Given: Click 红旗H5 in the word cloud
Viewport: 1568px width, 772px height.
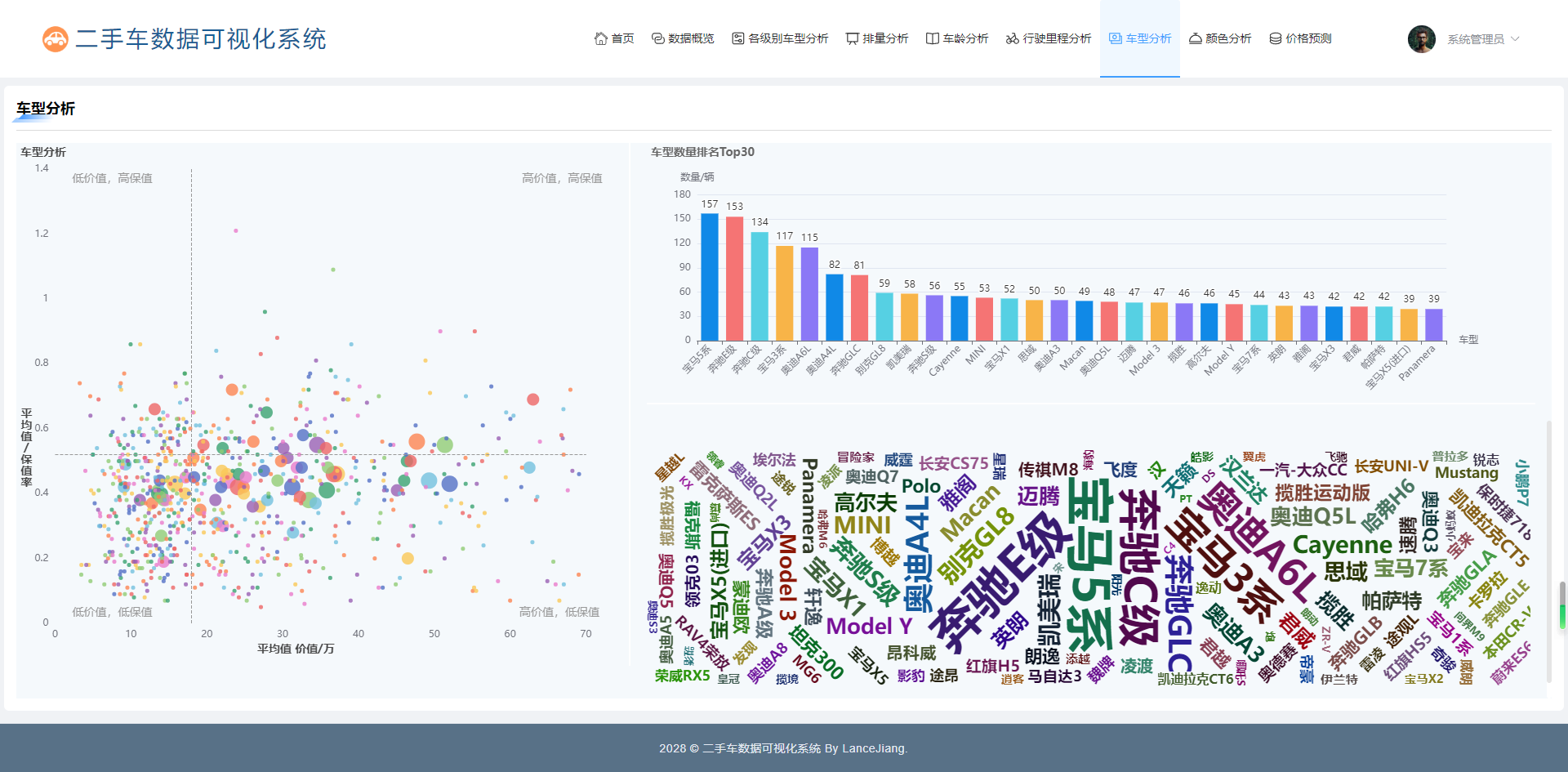Looking at the screenshot, I should [992, 666].
